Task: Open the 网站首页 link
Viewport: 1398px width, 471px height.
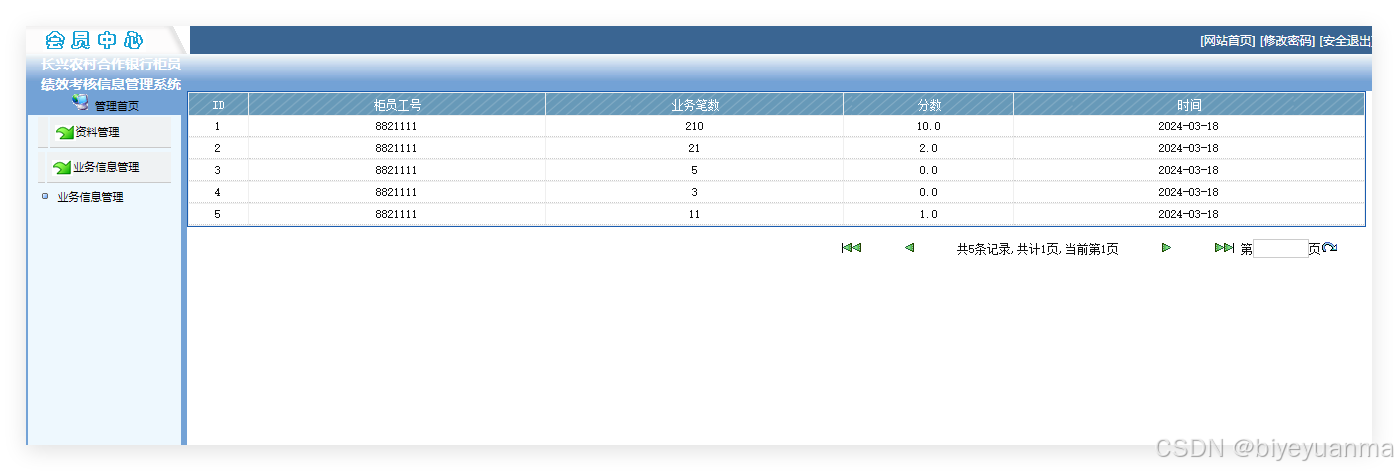Action: tap(1227, 41)
